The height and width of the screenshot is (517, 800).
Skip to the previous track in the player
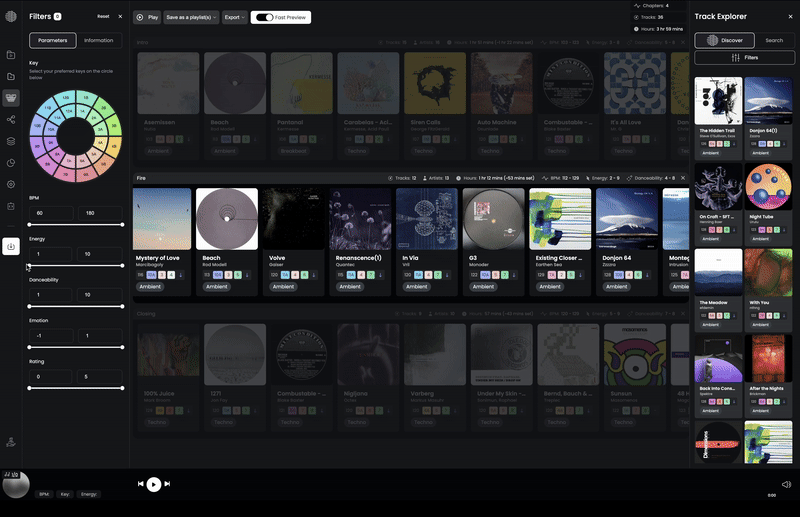(x=141, y=484)
